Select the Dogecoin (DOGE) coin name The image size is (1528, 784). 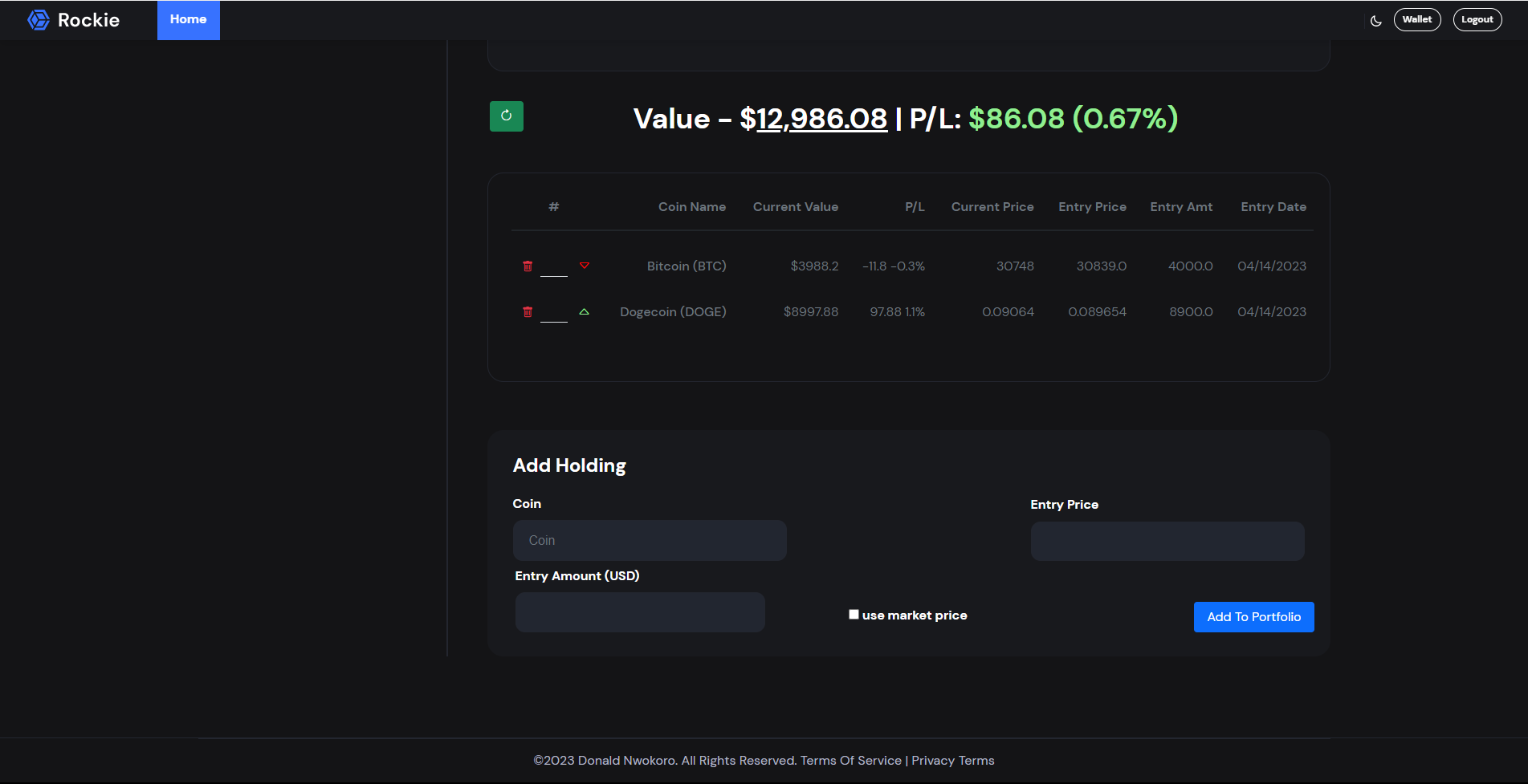tap(673, 312)
